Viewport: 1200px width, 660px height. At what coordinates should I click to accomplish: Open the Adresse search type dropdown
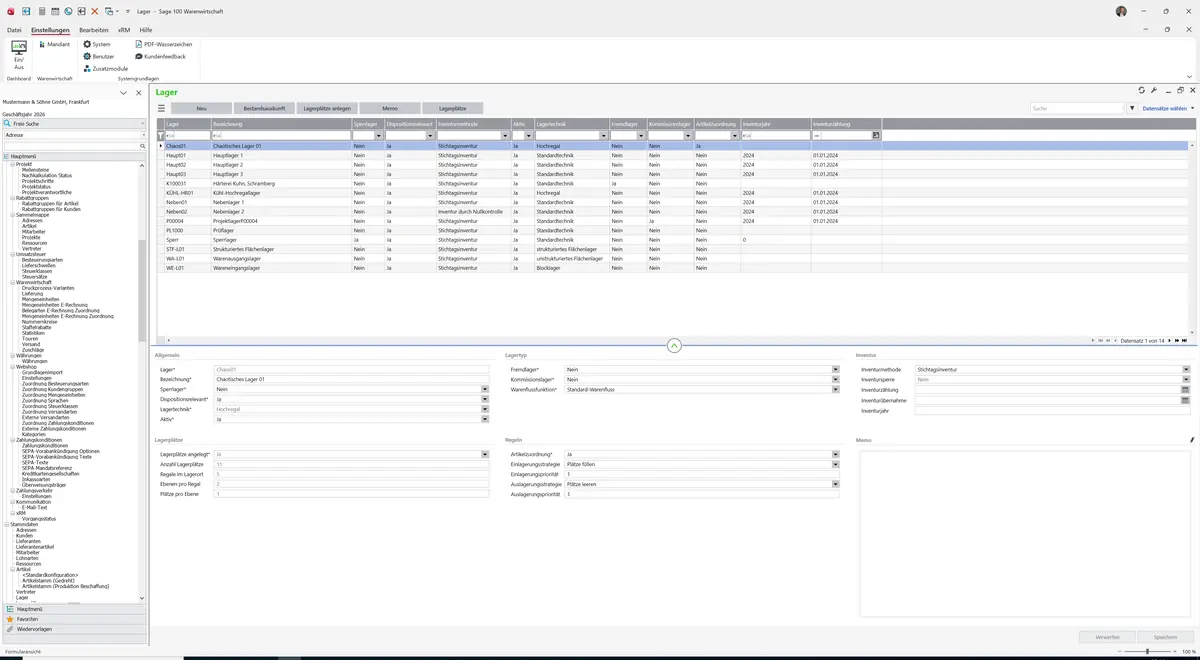143,134
